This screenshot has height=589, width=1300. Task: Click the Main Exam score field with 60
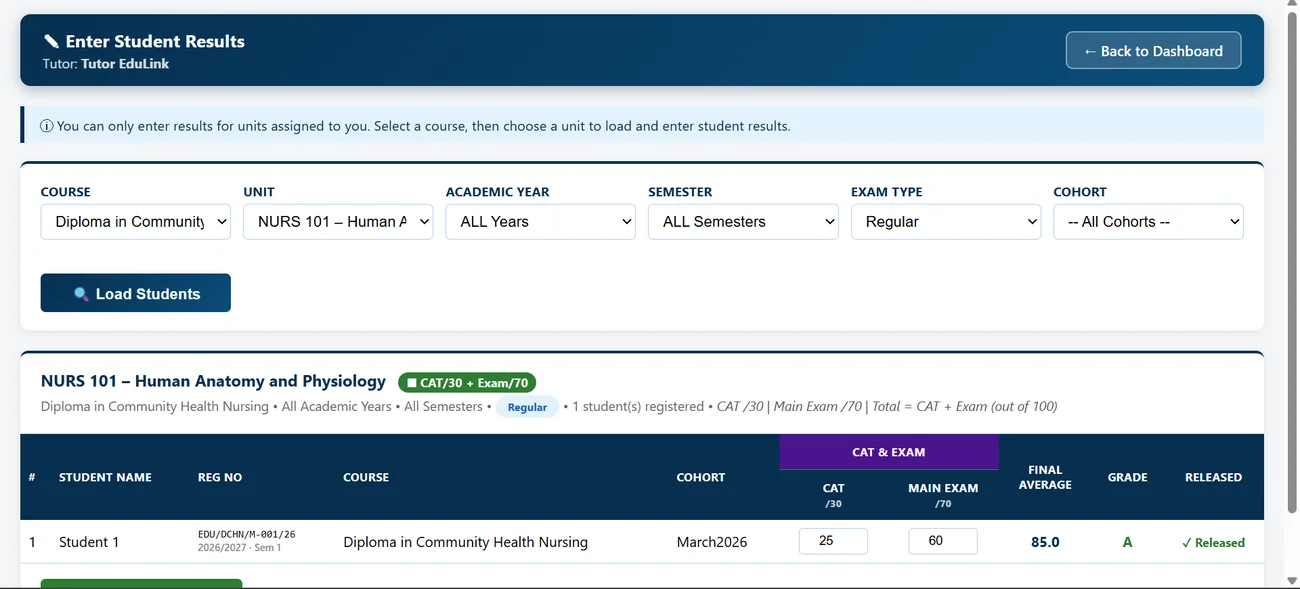[943, 541]
